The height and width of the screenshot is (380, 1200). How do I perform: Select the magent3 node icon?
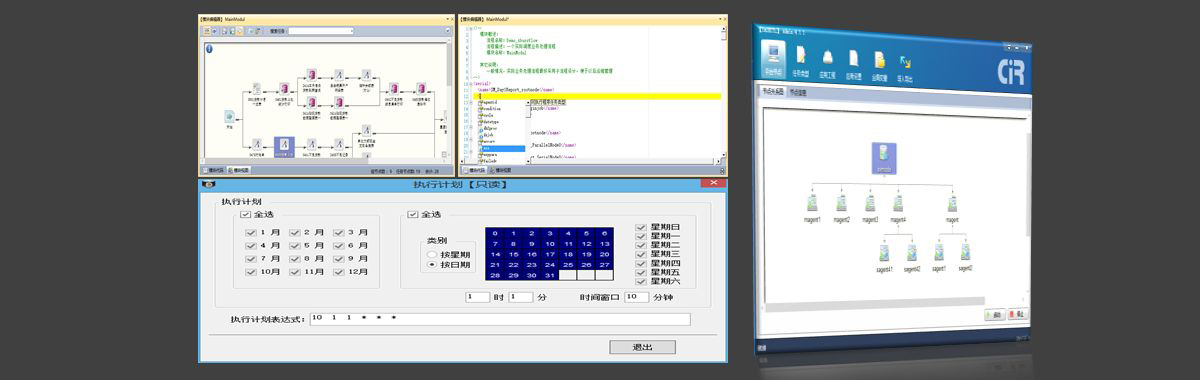(871, 203)
